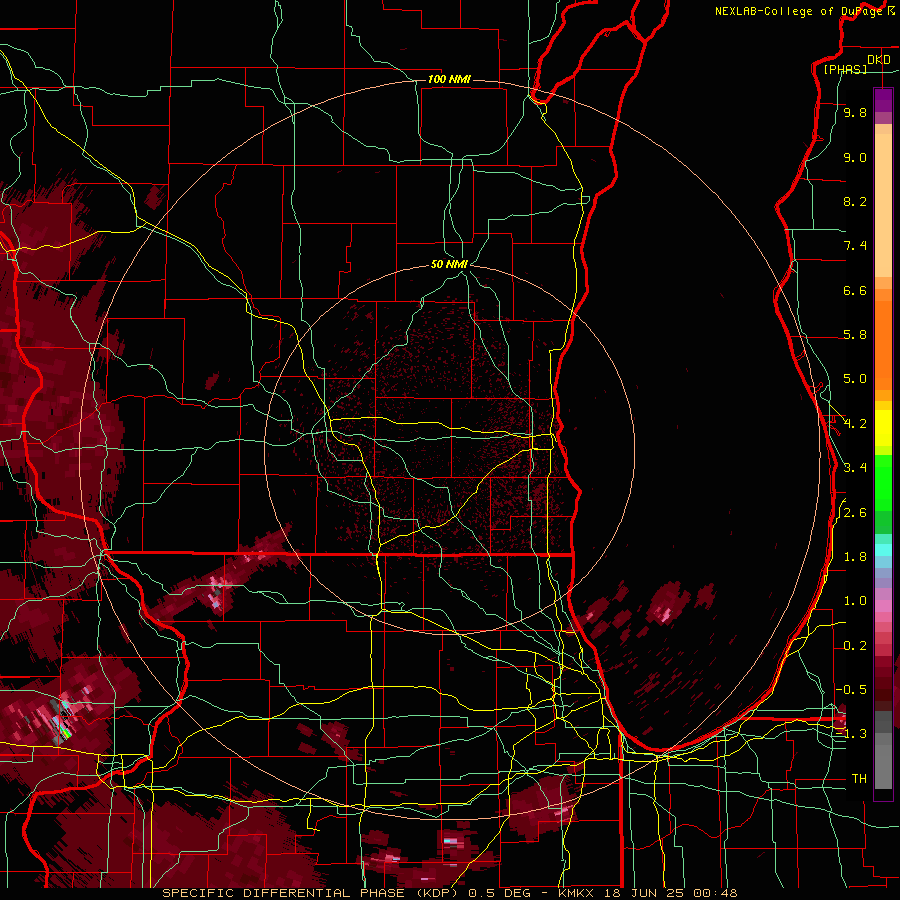Click the 8.2 legend value

click(x=855, y=201)
